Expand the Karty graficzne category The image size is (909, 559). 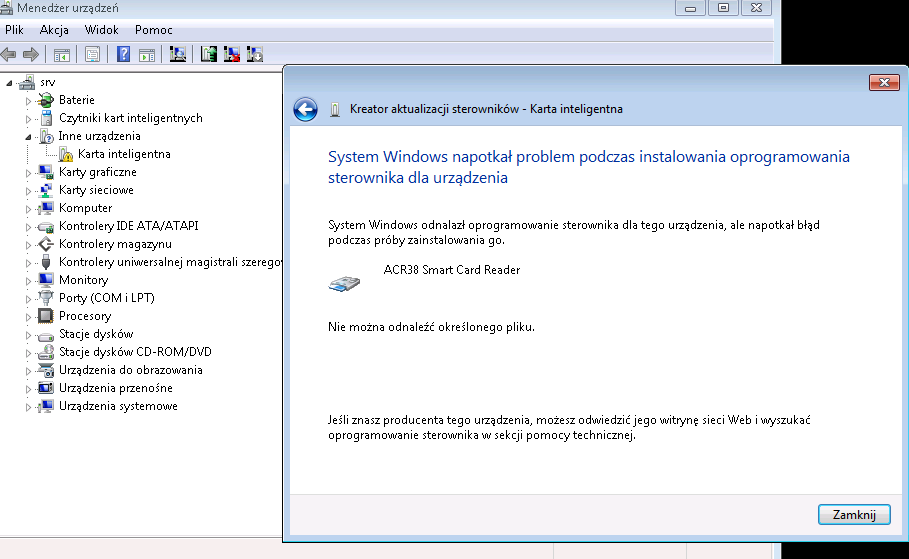tap(28, 173)
